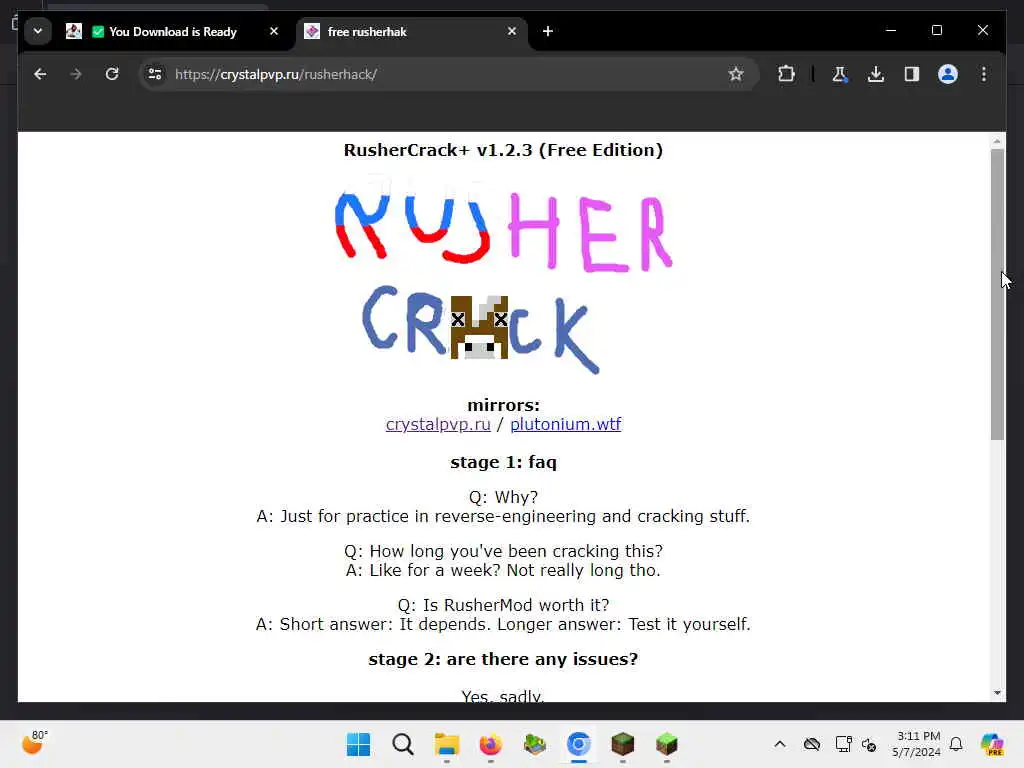Go back to the previous page

[x=40, y=74]
